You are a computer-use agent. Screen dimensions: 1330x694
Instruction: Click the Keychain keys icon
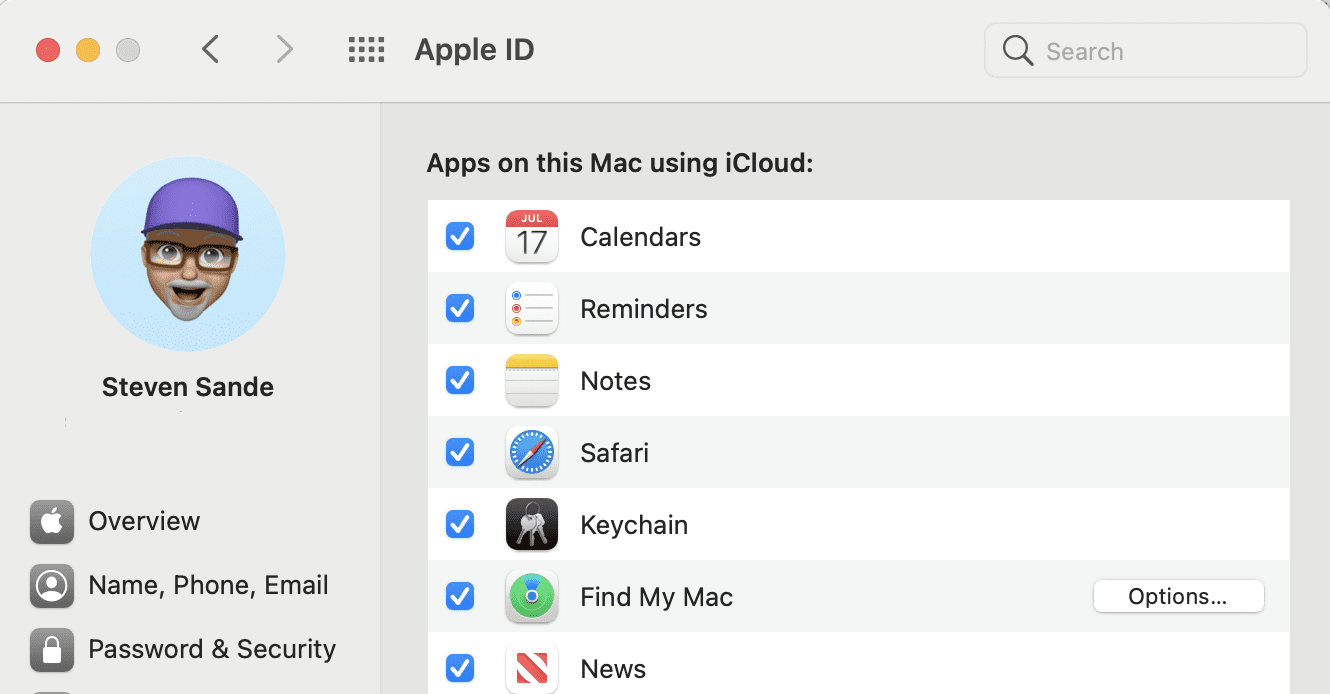click(x=531, y=525)
